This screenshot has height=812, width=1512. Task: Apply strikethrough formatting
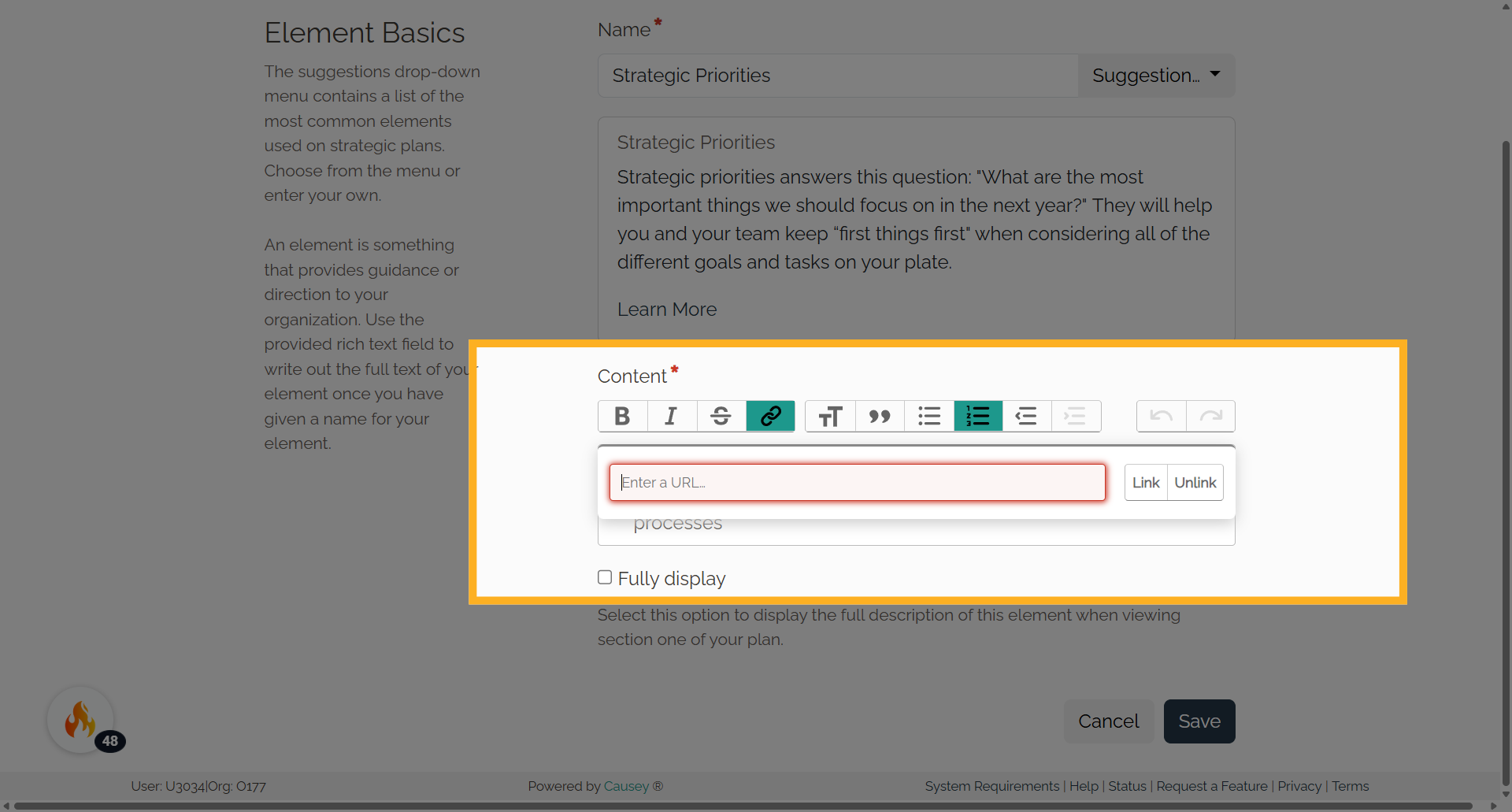click(x=721, y=416)
